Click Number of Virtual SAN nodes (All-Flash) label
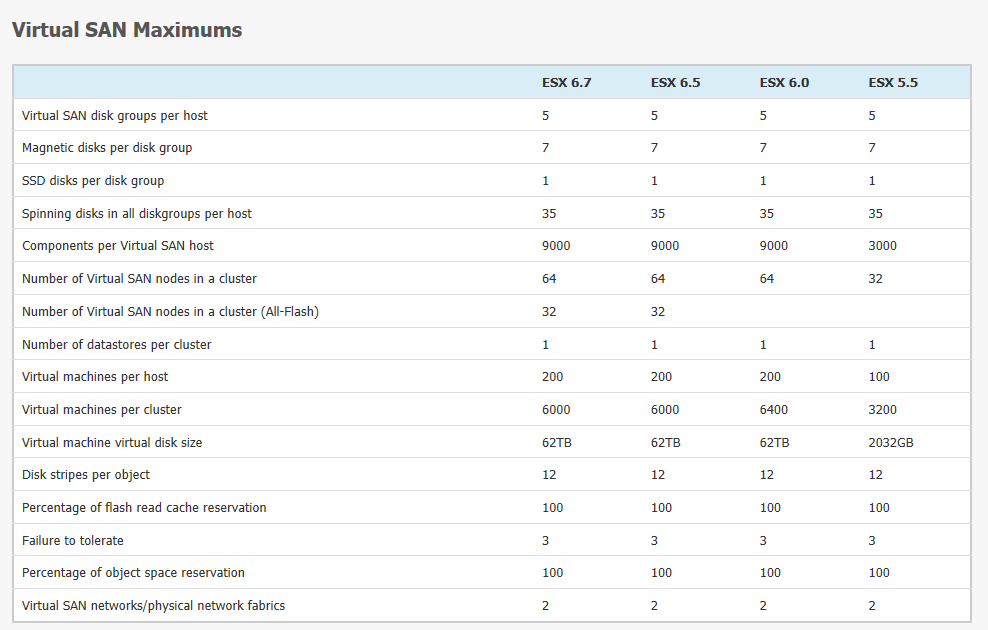The width and height of the screenshot is (988, 630). click(x=170, y=311)
